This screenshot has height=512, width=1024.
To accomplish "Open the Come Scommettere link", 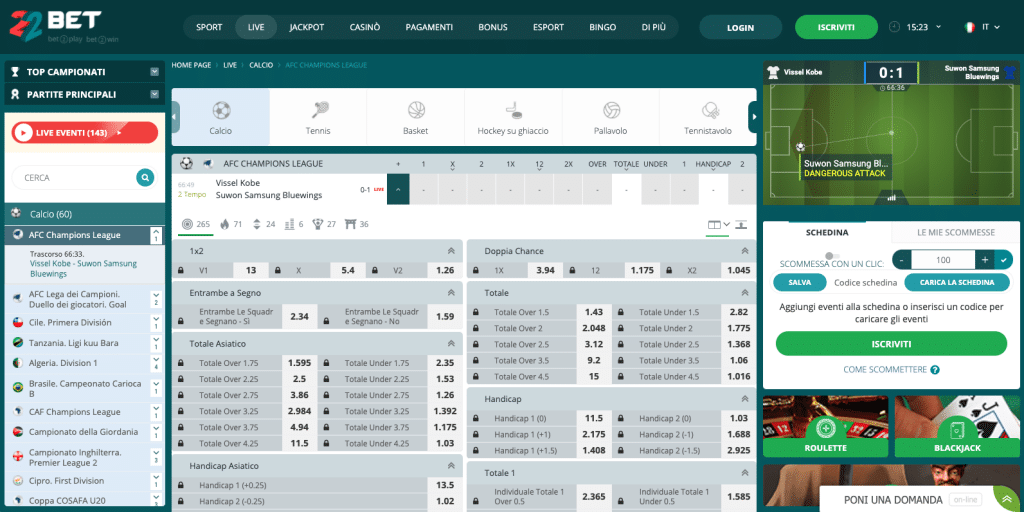I will 885,370.
